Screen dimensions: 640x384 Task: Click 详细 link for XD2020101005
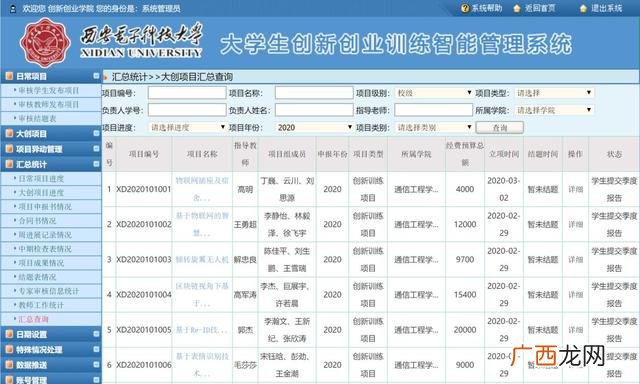click(x=576, y=330)
